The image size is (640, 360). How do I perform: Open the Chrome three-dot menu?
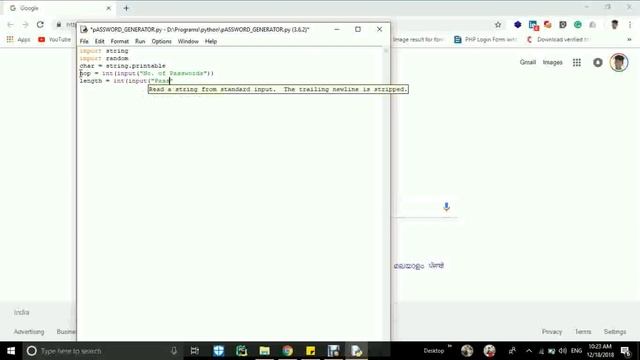pyautogui.click(x=630, y=25)
